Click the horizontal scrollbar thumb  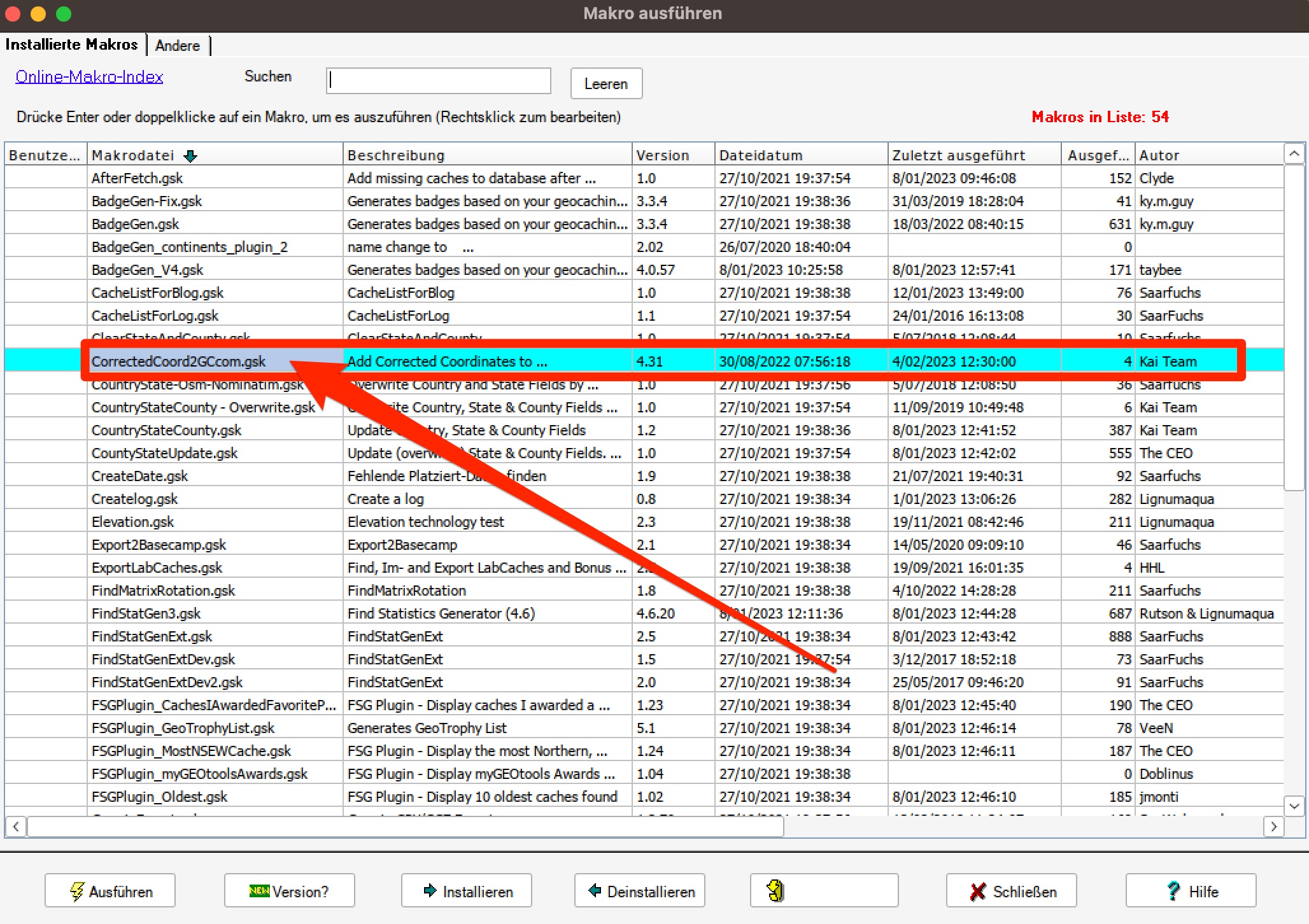tap(406, 827)
